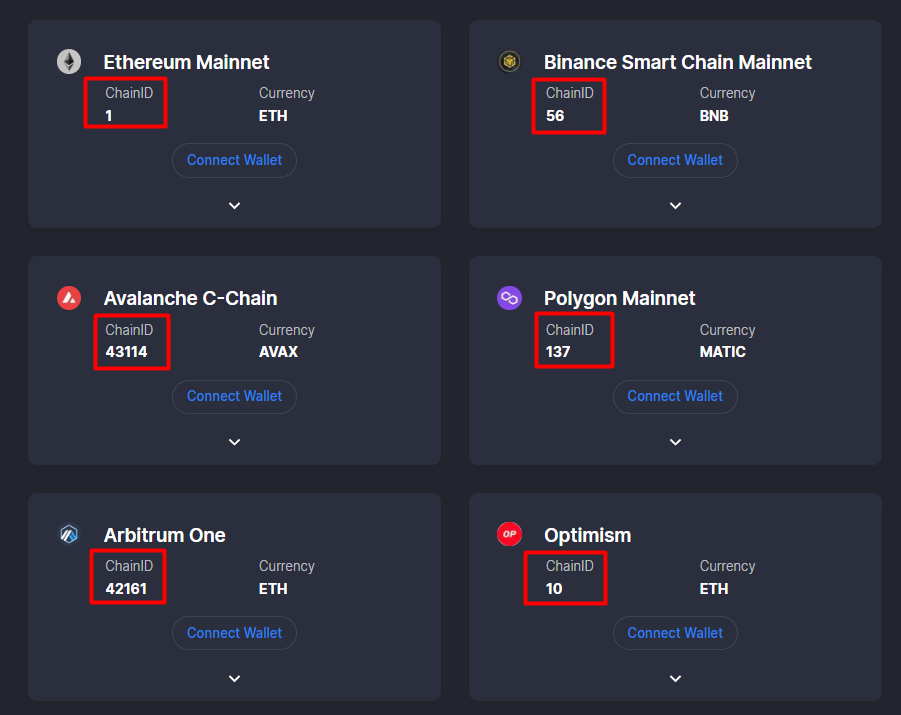Click the Avalanche C-Chain logo icon
Image resolution: width=901 pixels, height=715 pixels.
[69, 298]
